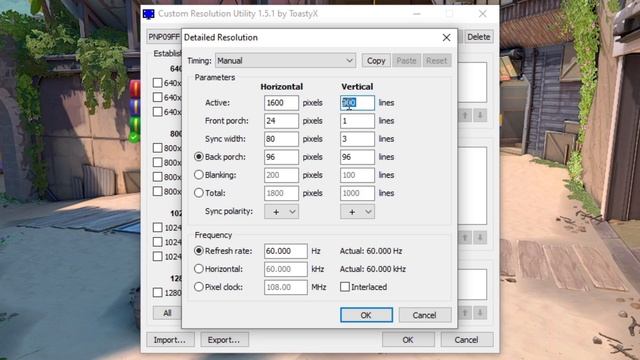
Task: Click Cancel at bottom of Custom Resolution Utility window
Action: click(467, 340)
